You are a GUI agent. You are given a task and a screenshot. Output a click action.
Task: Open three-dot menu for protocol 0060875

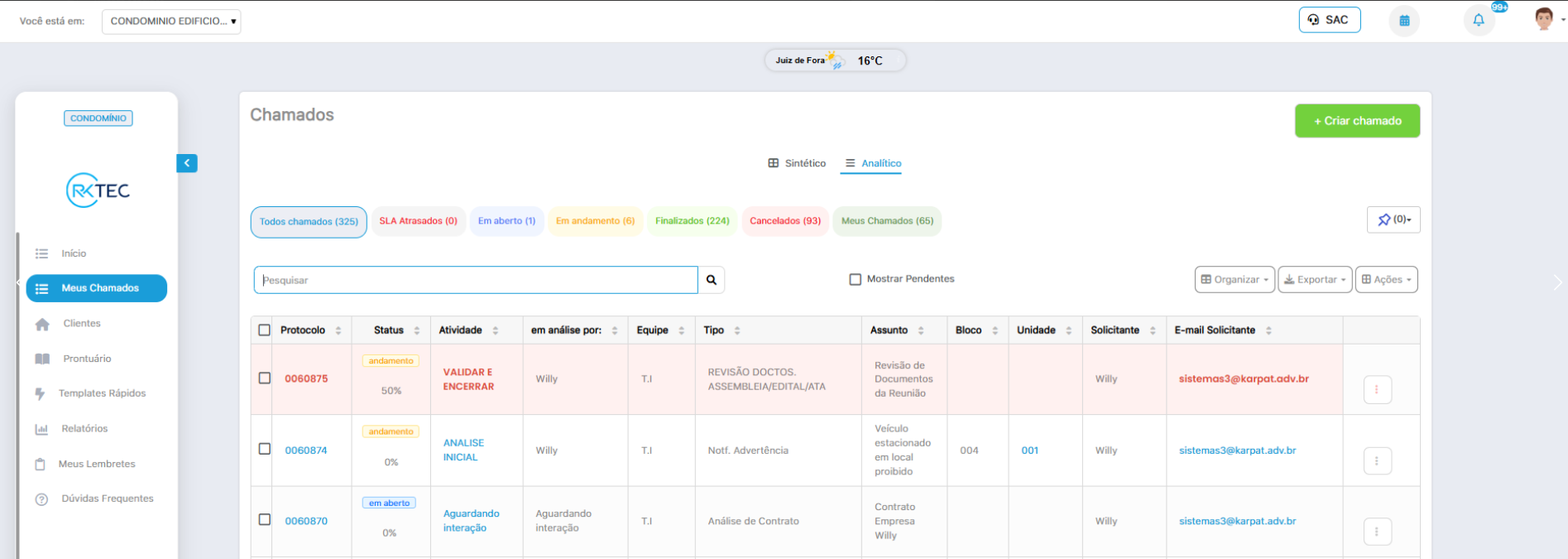(1377, 389)
